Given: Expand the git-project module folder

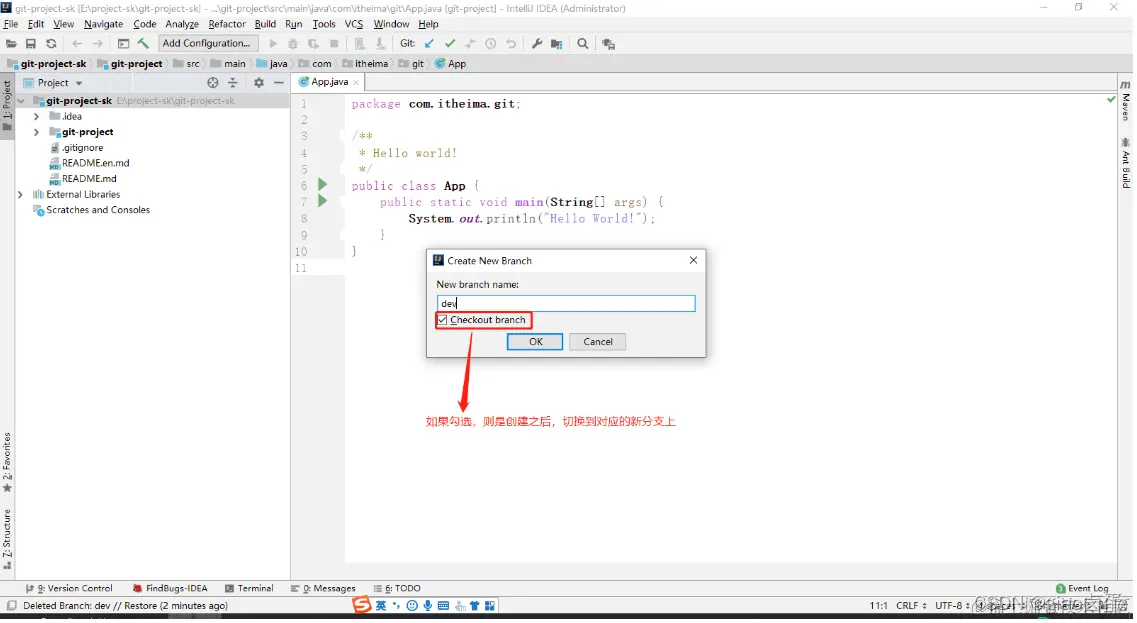Looking at the screenshot, I should point(36,132).
